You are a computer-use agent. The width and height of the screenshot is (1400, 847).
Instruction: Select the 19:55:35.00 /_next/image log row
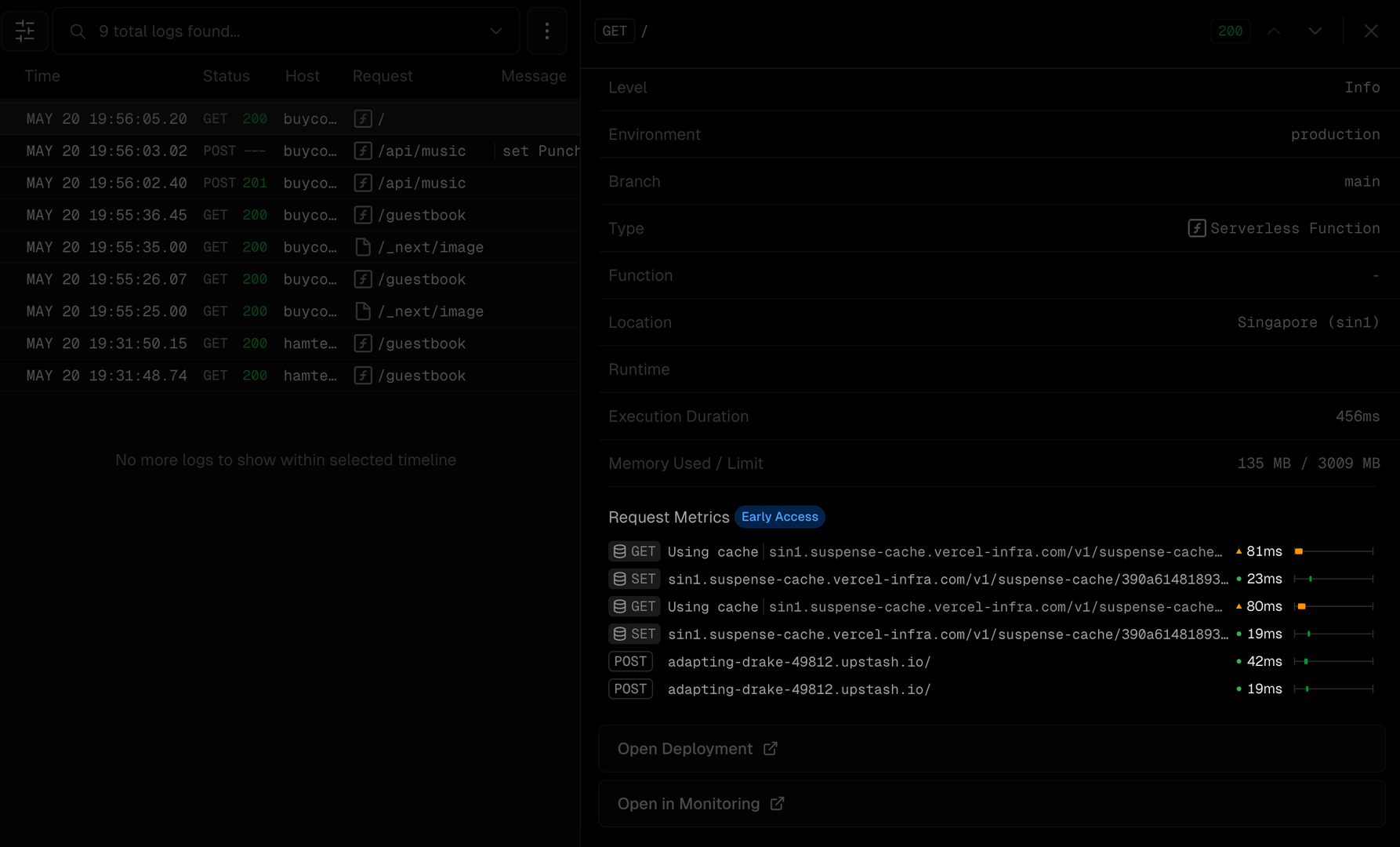click(x=289, y=247)
